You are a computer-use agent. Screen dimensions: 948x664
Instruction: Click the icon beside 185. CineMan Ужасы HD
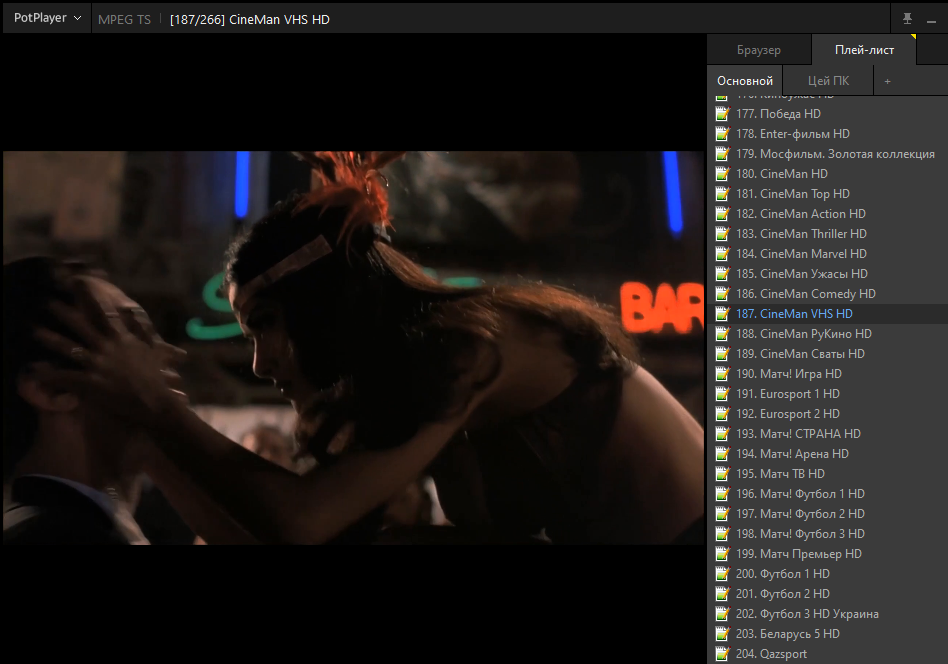click(x=722, y=273)
